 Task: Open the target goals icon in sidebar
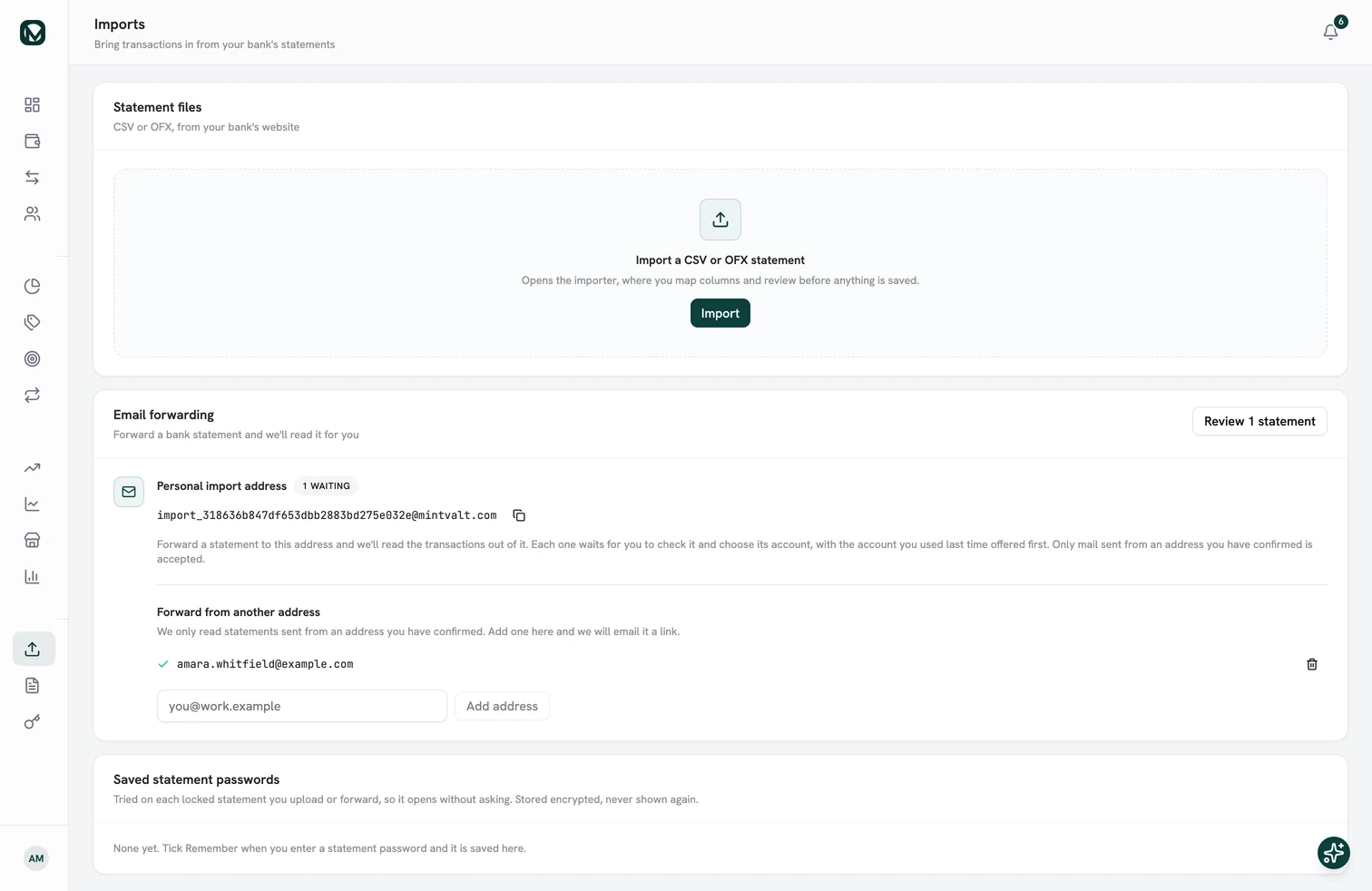click(33, 359)
